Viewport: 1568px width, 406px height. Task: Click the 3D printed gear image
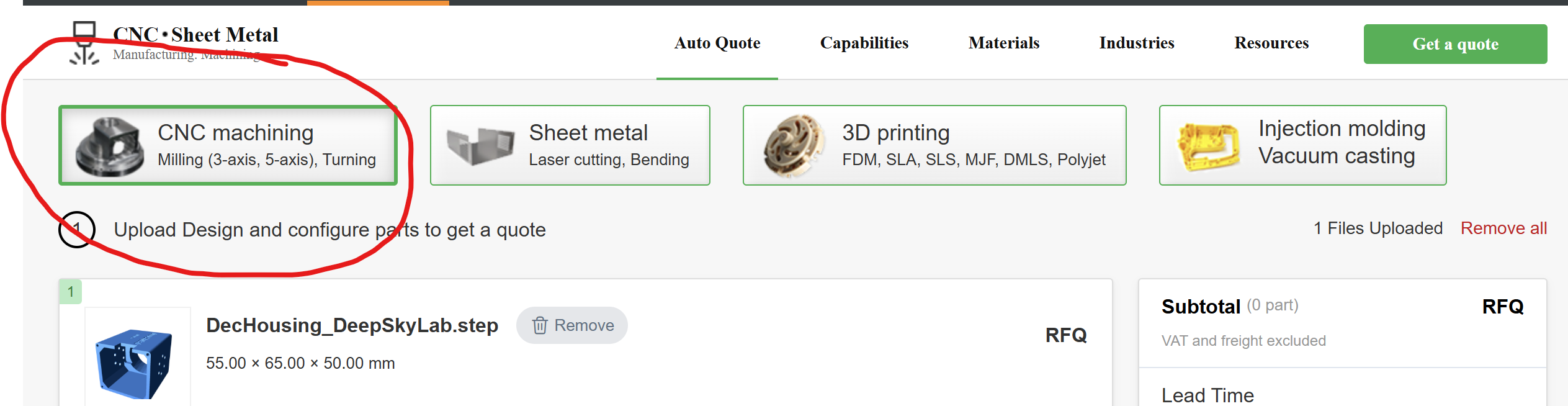(x=794, y=147)
